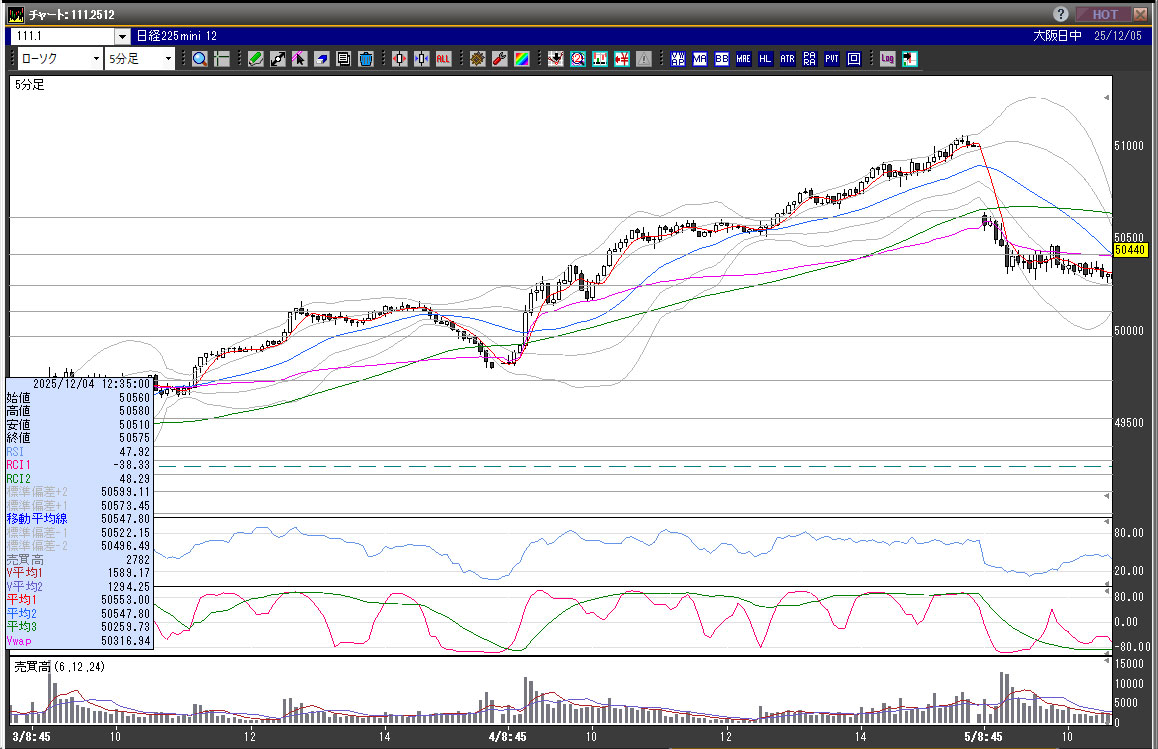
Task: Click the HOT button in title bar
Action: pyautogui.click(x=1104, y=14)
